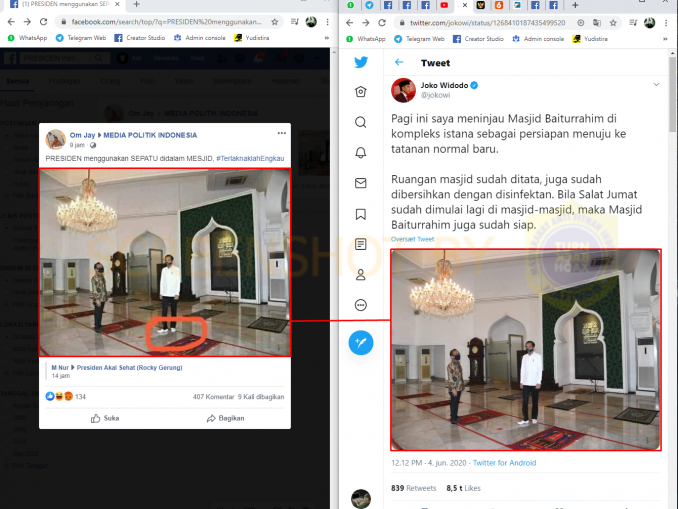Open the Chrome menu in the Facebook window
The image size is (678, 509).
coord(327,22)
